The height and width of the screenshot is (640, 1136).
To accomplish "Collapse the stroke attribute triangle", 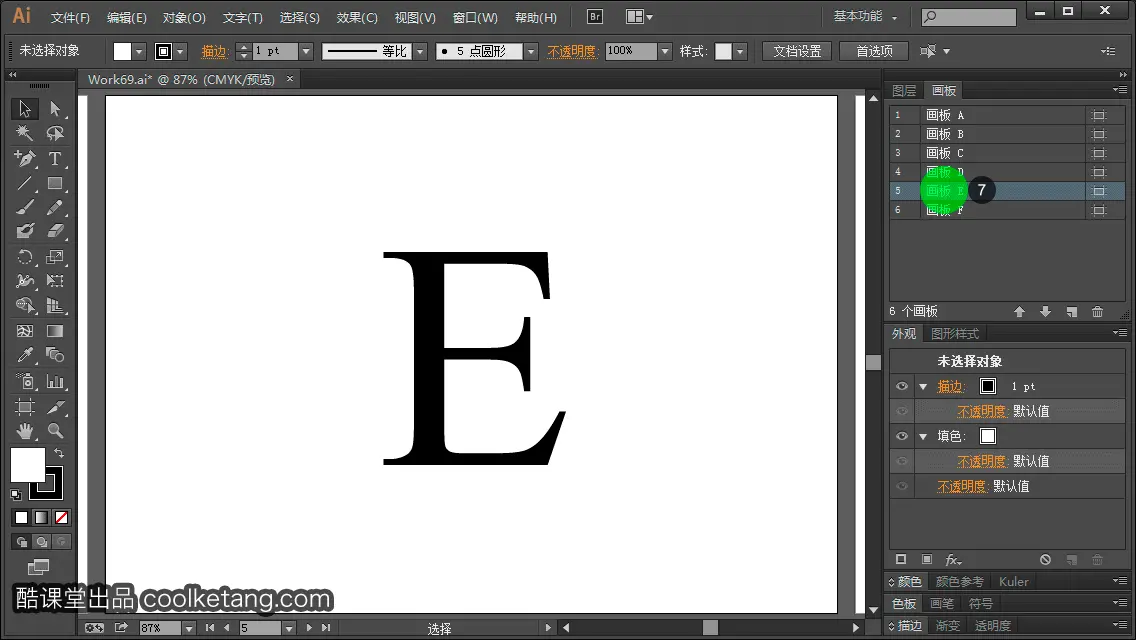I will (x=923, y=386).
